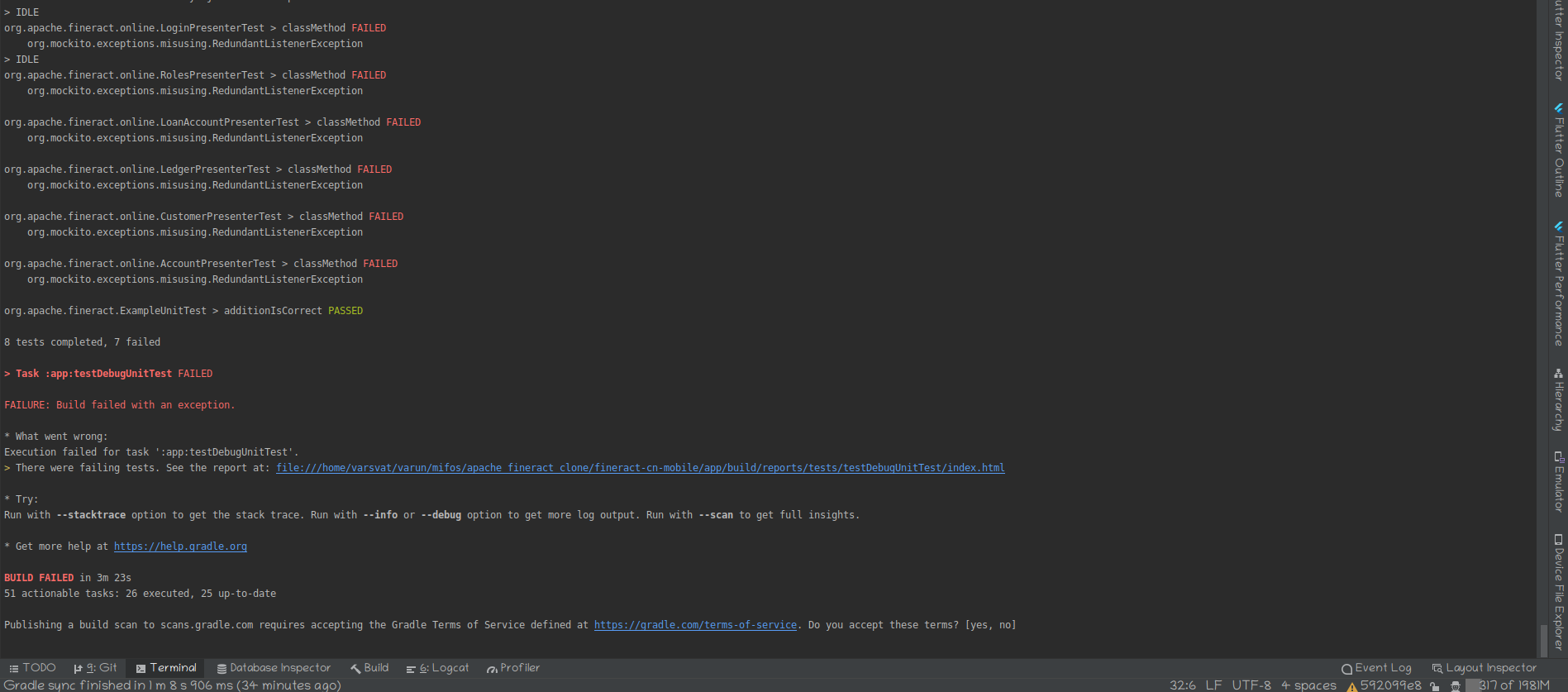Open the Profiler tool window
Viewport: 1568px width, 692px height.
(x=512, y=668)
